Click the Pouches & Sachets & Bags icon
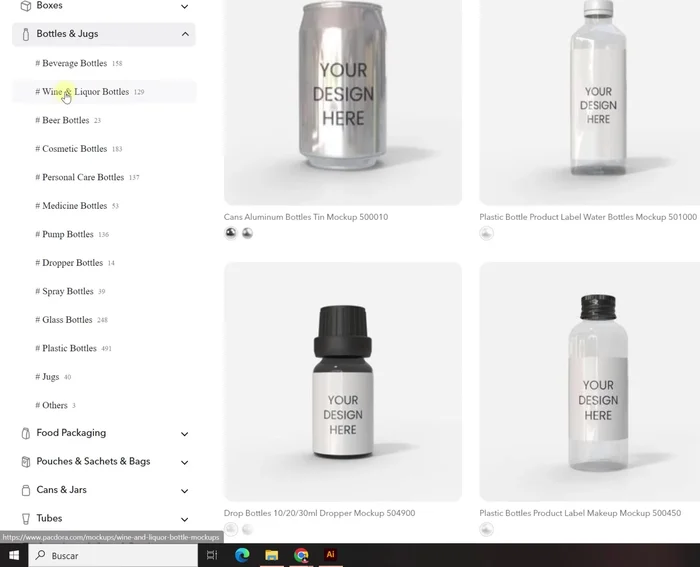The width and height of the screenshot is (700, 567). coord(26,462)
